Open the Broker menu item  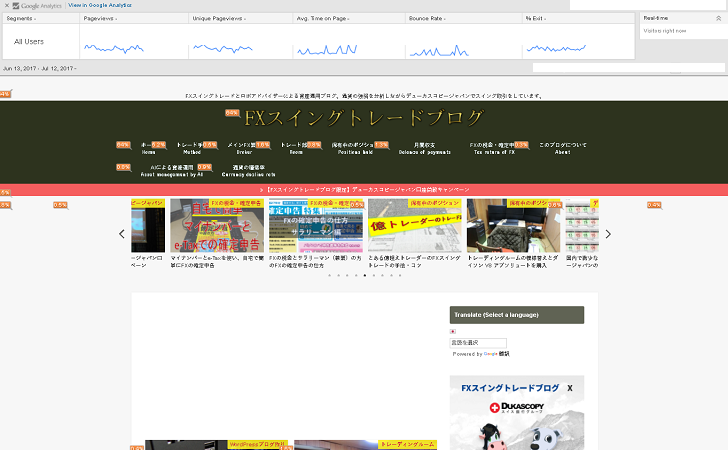244,148
